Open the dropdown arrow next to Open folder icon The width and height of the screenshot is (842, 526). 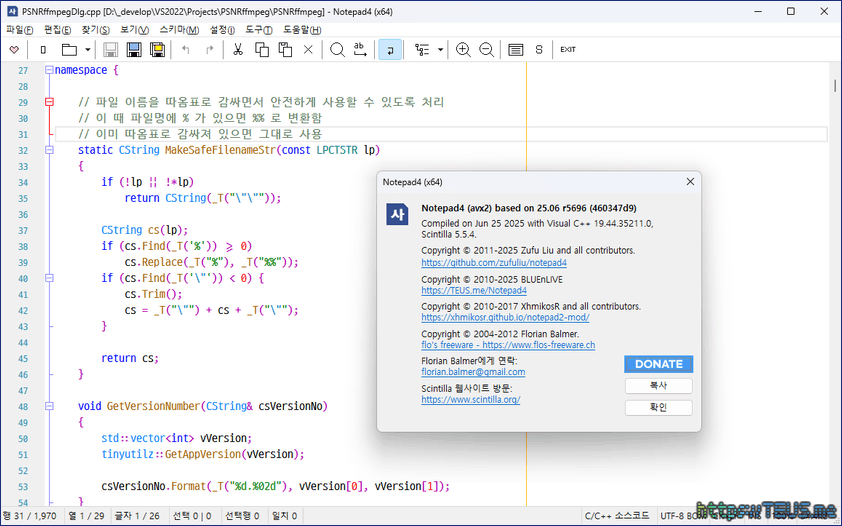point(88,49)
